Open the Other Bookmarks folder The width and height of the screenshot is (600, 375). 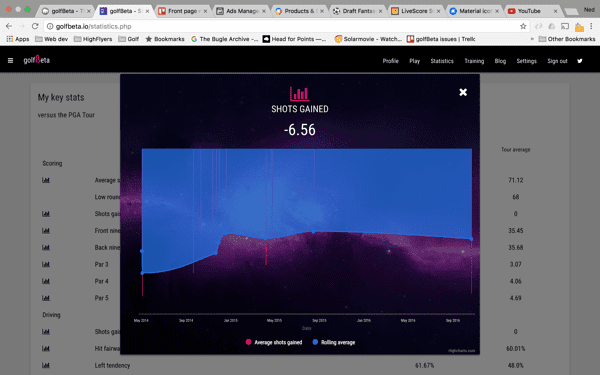tap(567, 39)
